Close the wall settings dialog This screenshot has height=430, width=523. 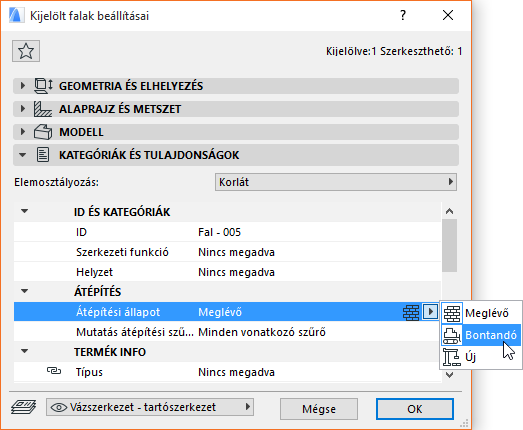pyautogui.click(x=448, y=15)
